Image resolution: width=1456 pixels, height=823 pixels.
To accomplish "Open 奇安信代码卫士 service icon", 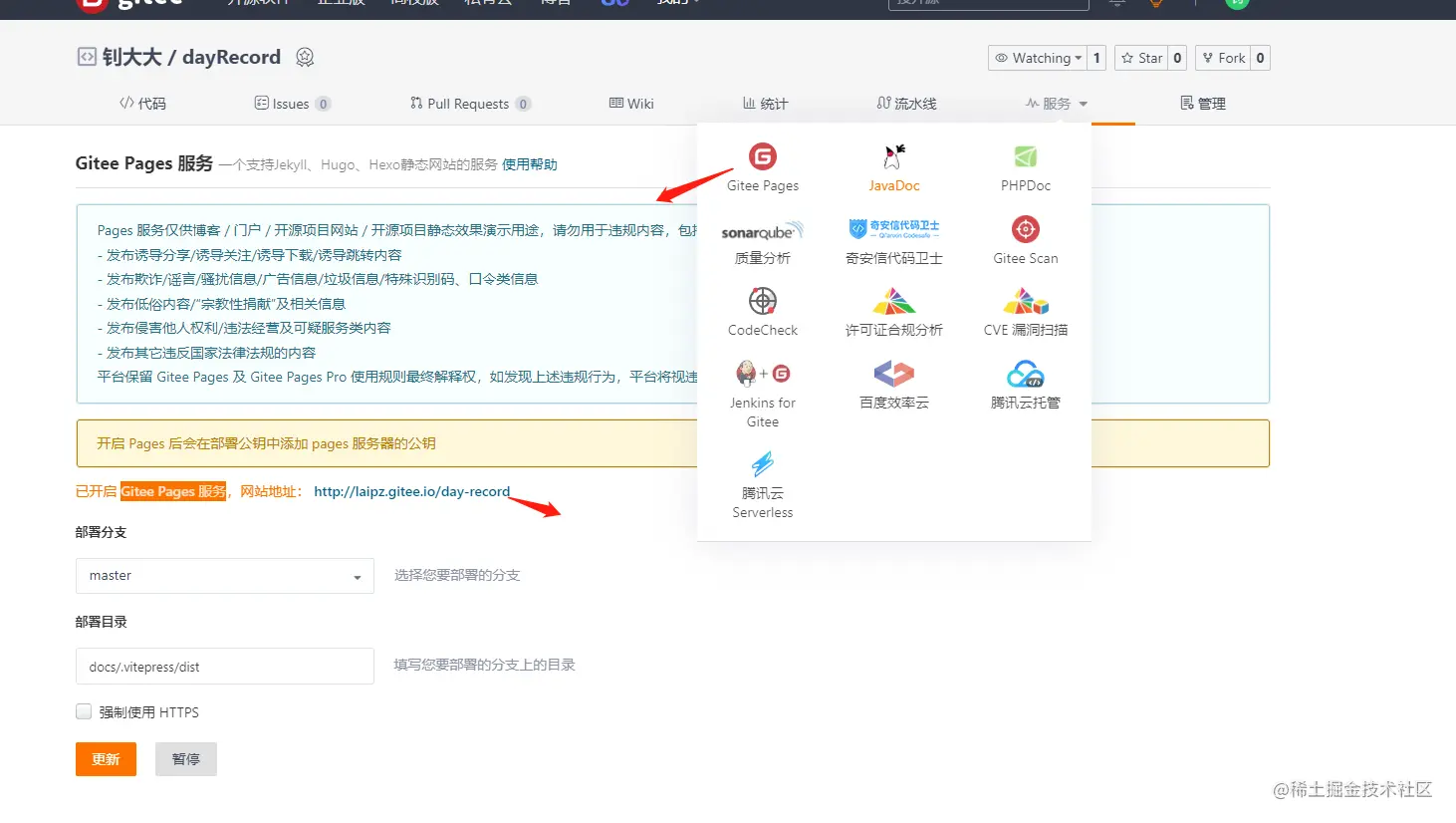I will coord(894,229).
